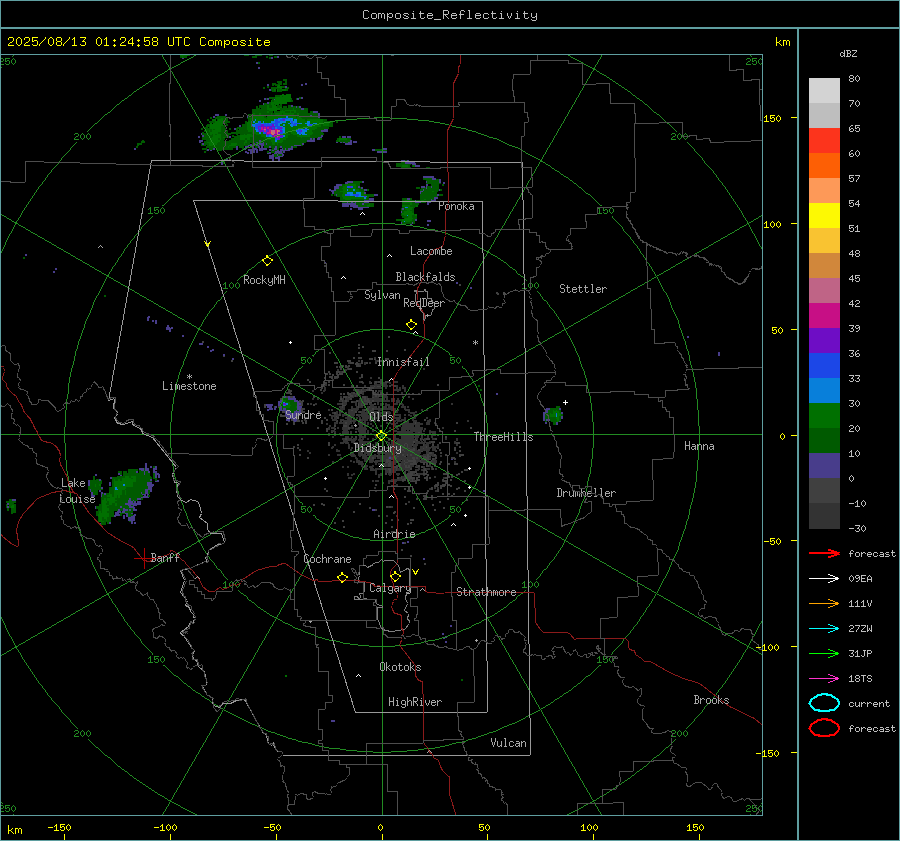The width and height of the screenshot is (900, 841).
Task: Click the red 65 to 60 dBZ swatch
Action: [824, 141]
